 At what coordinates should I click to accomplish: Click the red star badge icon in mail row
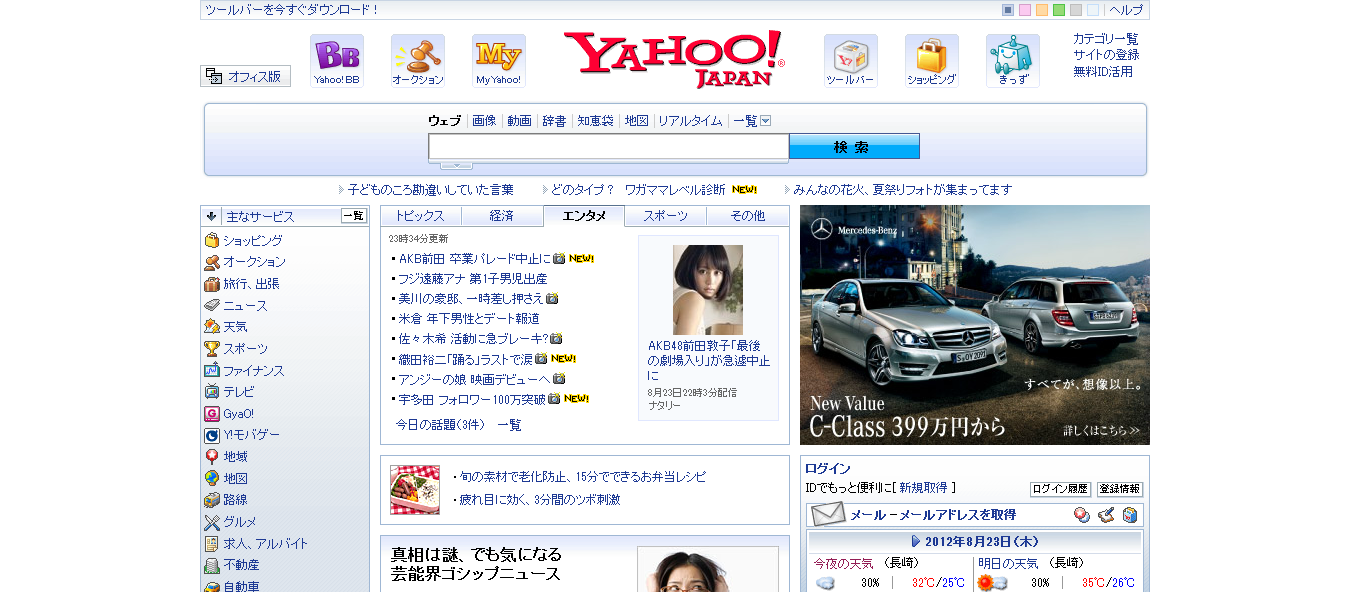[x=1081, y=515]
